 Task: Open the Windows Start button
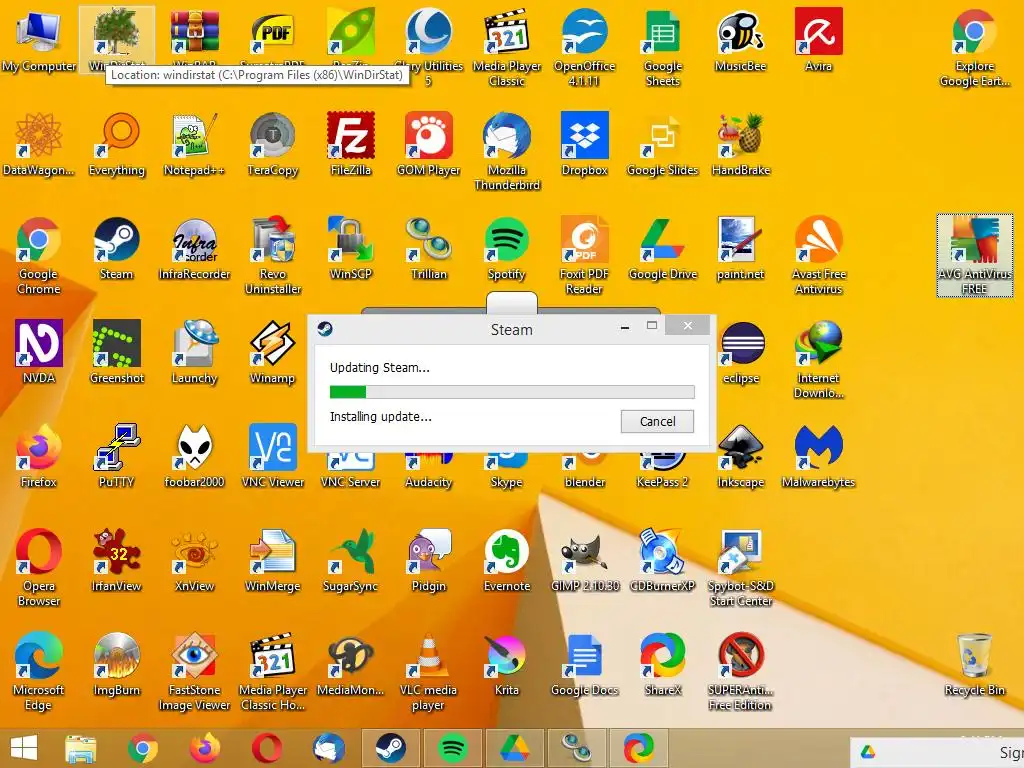pyautogui.click(x=24, y=748)
